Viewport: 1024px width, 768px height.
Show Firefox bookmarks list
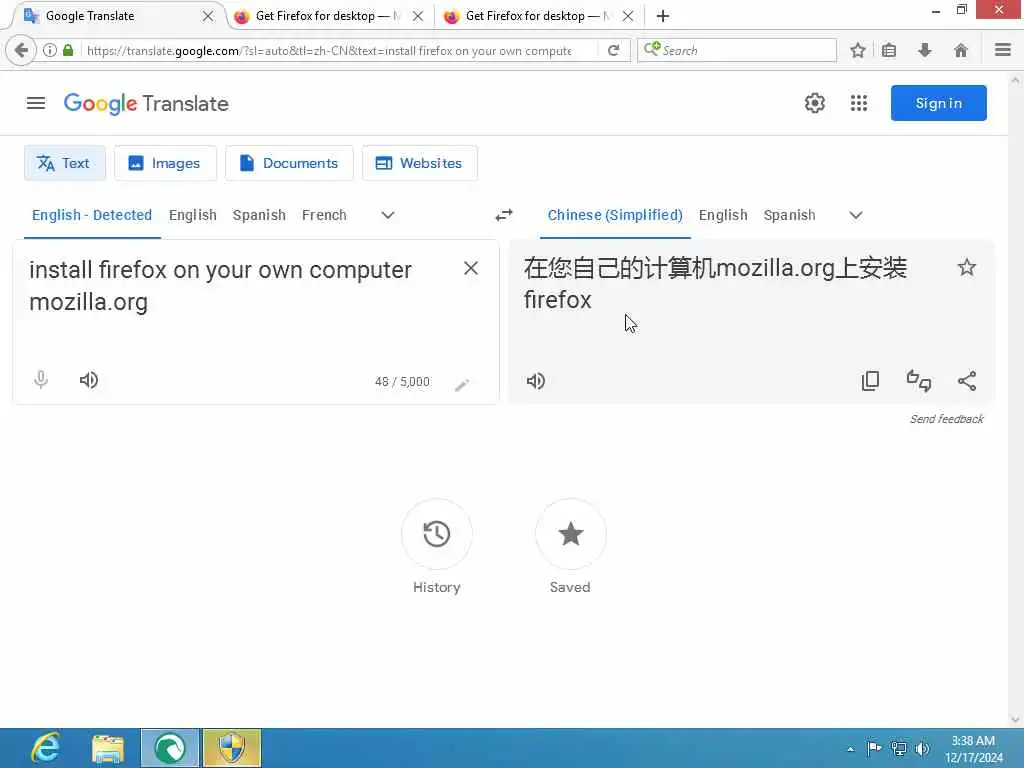pos(889,50)
